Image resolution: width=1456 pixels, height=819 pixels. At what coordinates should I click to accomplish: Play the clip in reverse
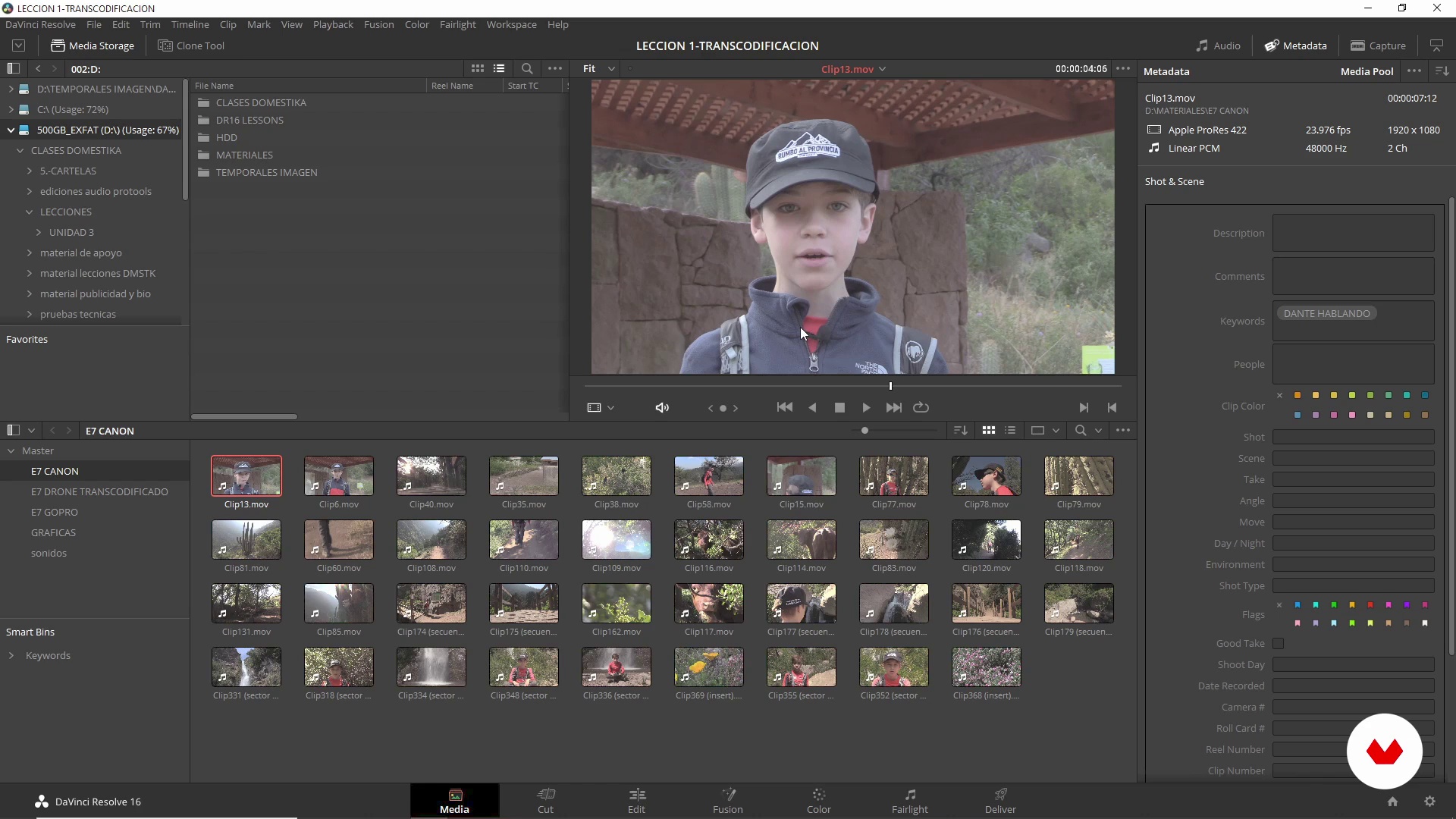tap(812, 408)
